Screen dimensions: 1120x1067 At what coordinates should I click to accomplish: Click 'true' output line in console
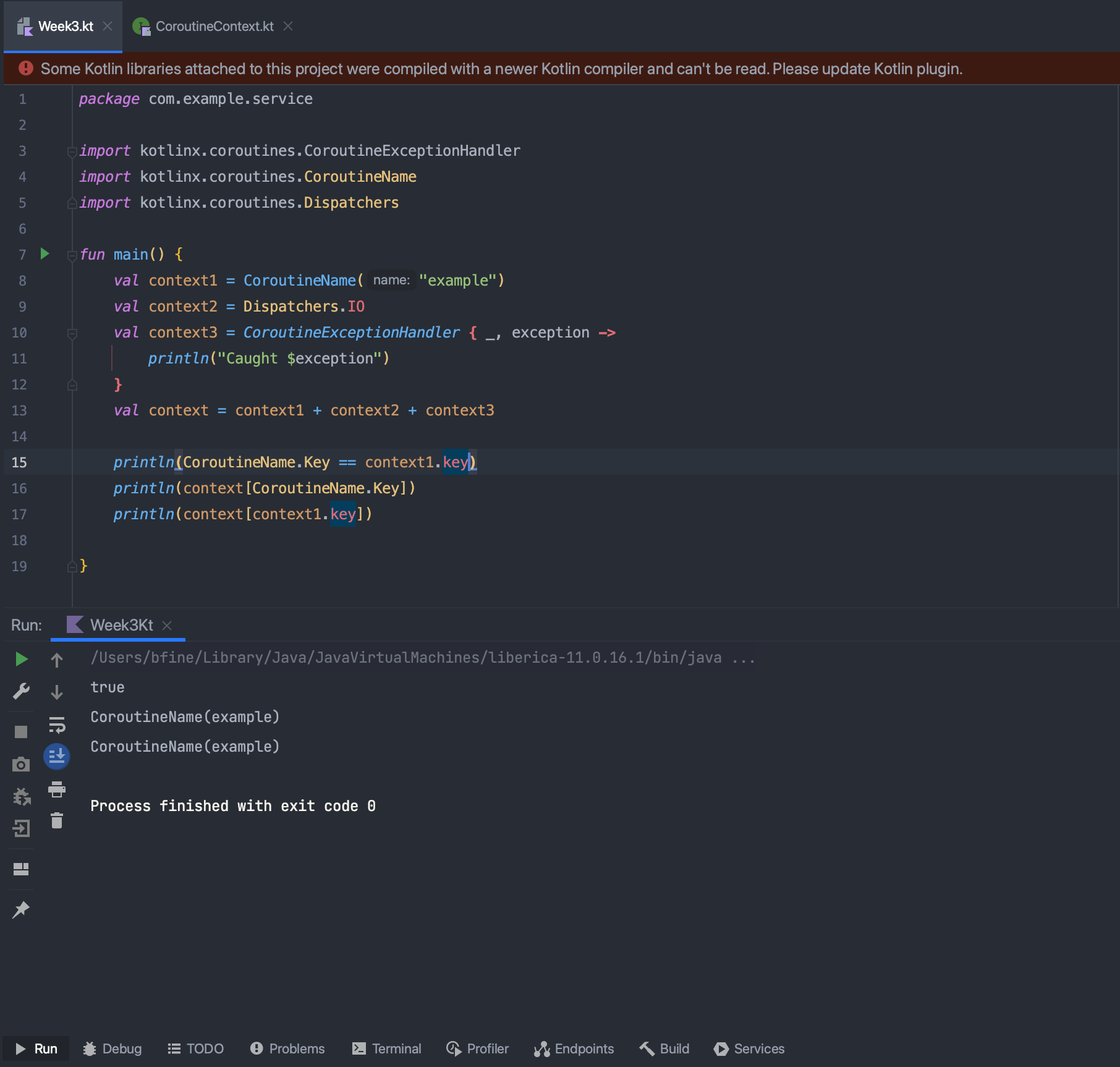click(108, 687)
